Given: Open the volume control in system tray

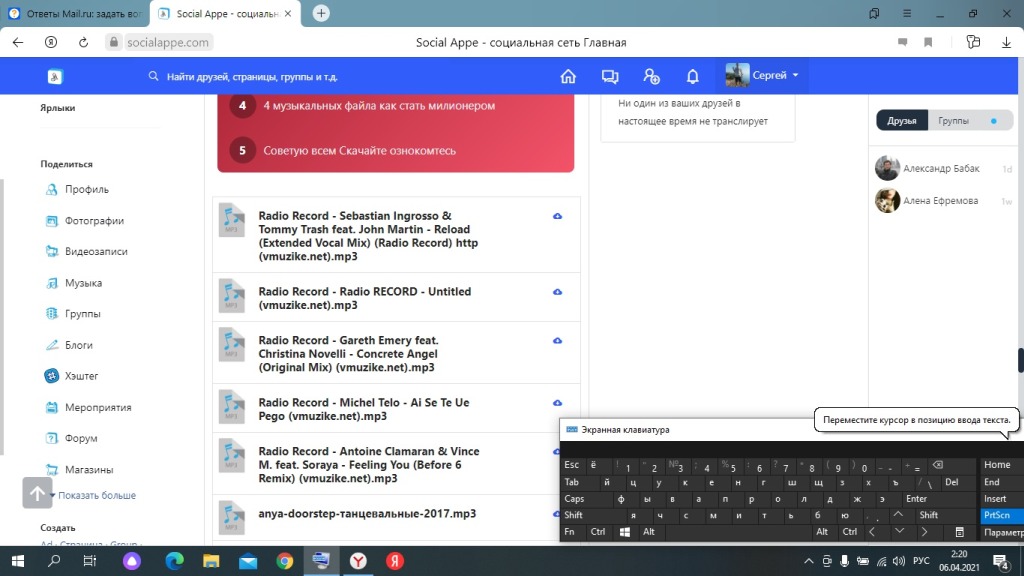Looking at the screenshot, I should click(899, 561).
